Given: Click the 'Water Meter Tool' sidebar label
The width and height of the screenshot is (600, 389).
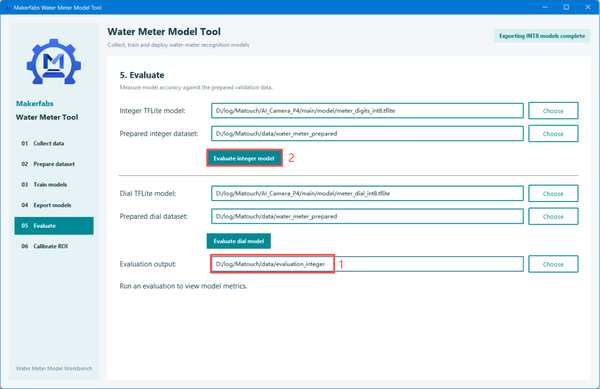Looking at the screenshot, I should 47,117.
